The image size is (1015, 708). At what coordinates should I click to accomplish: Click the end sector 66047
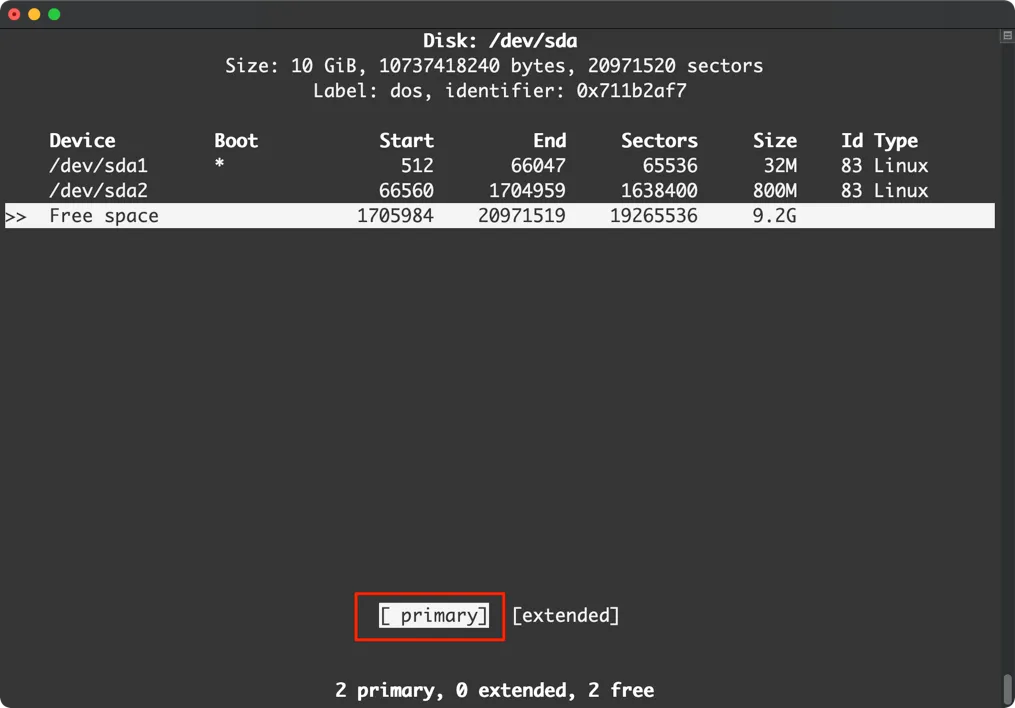[538, 166]
